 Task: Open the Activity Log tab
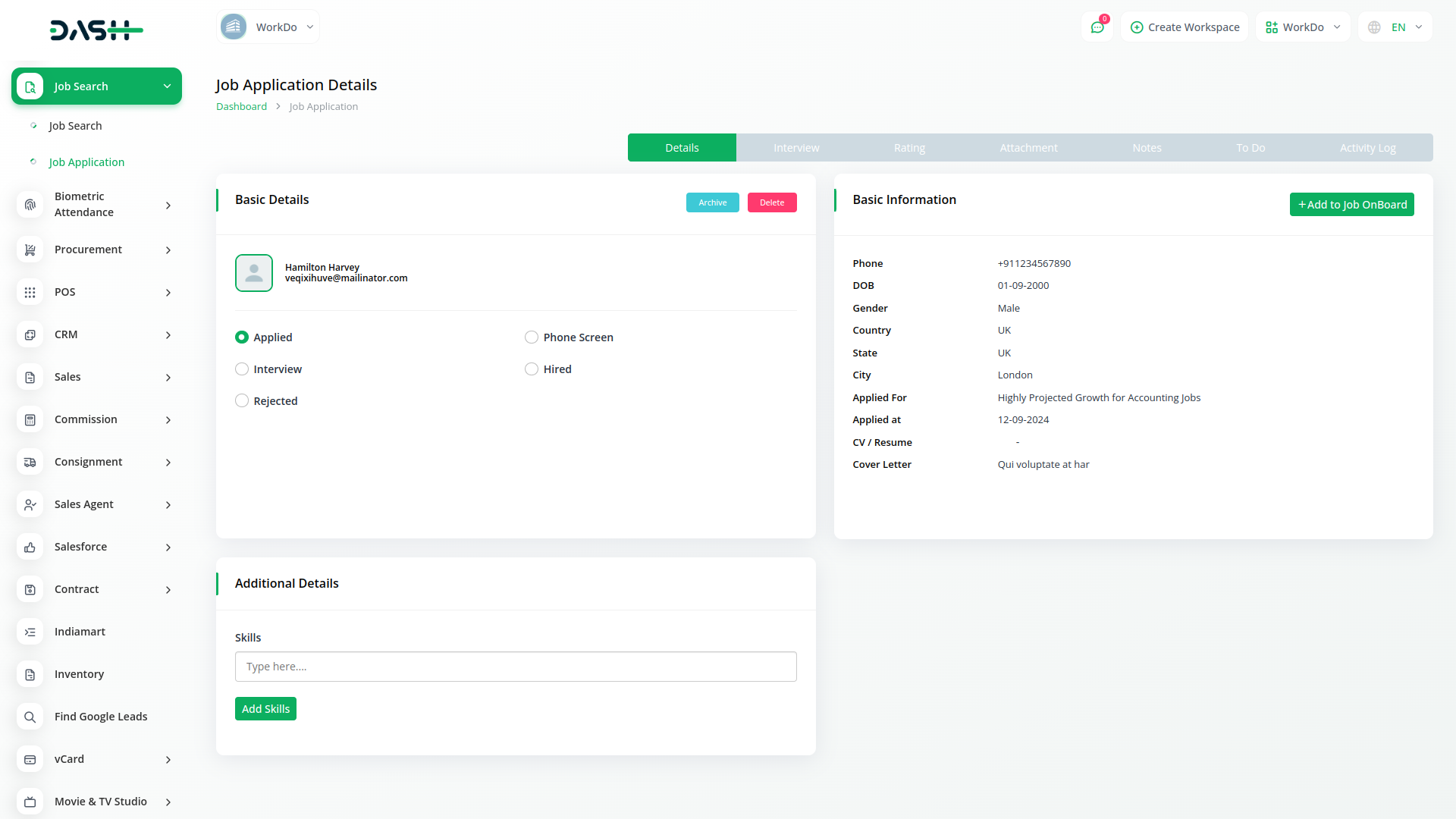pyautogui.click(x=1367, y=148)
